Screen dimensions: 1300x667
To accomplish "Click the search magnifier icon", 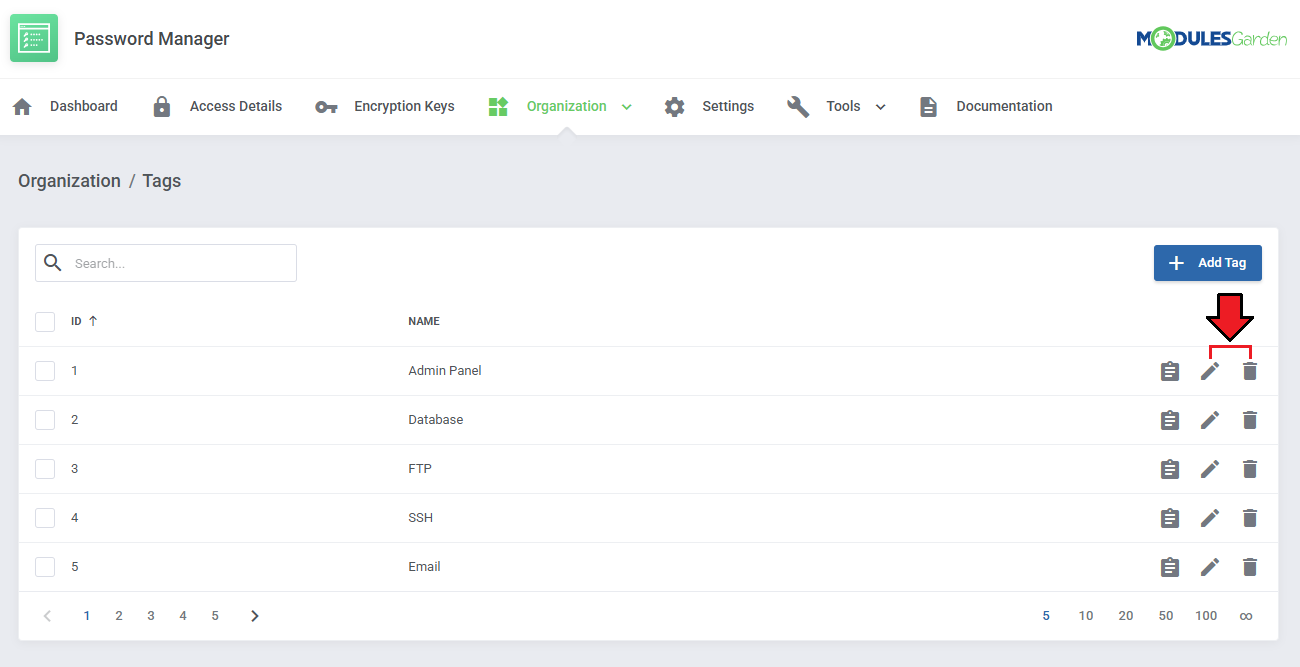I will coord(53,263).
